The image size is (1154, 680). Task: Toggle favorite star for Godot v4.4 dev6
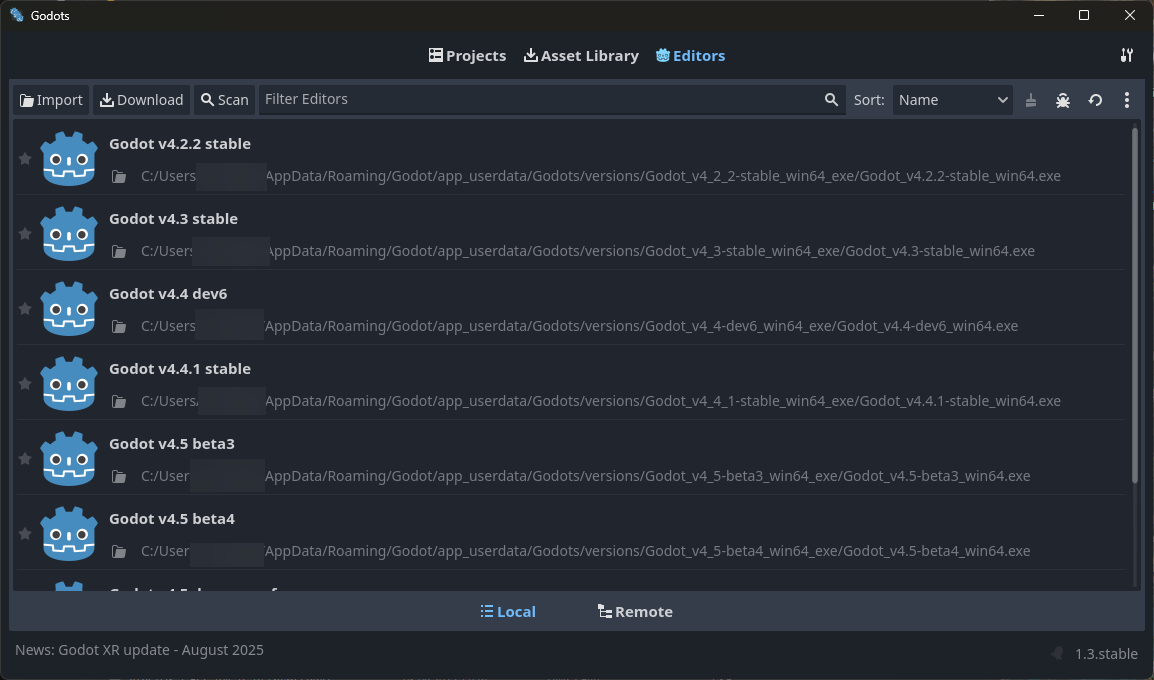(25, 309)
